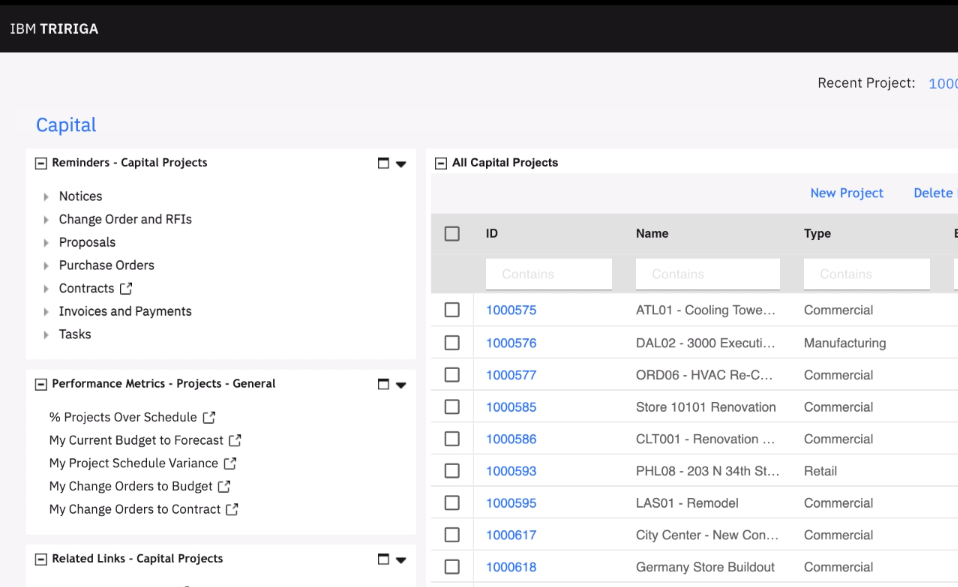The height and width of the screenshot is (587, 958).
Task: Collapse the Reminders - Capital Projects section
Action: click(41, 163)
